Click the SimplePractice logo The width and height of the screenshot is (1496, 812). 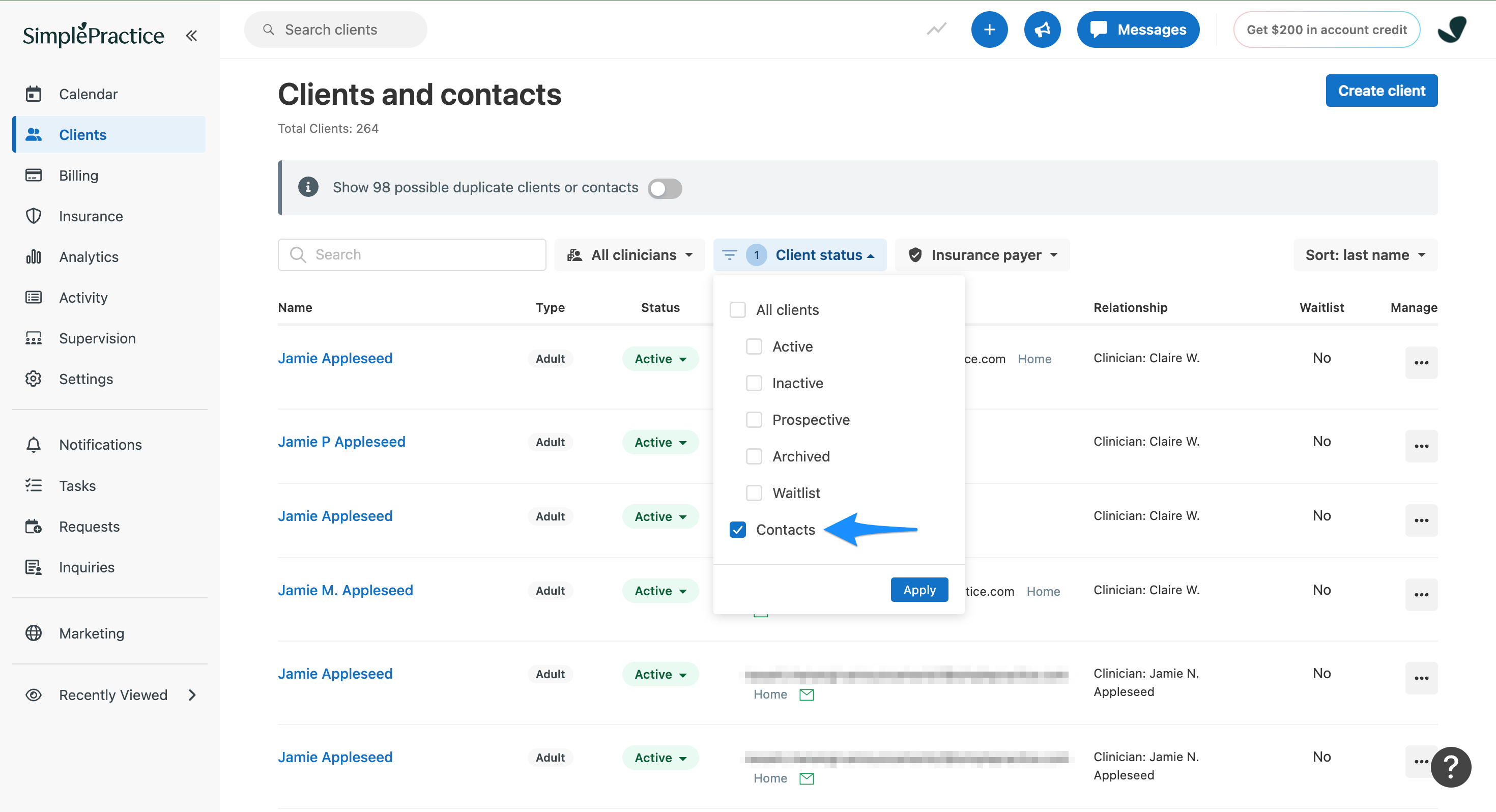coord(93,35)
